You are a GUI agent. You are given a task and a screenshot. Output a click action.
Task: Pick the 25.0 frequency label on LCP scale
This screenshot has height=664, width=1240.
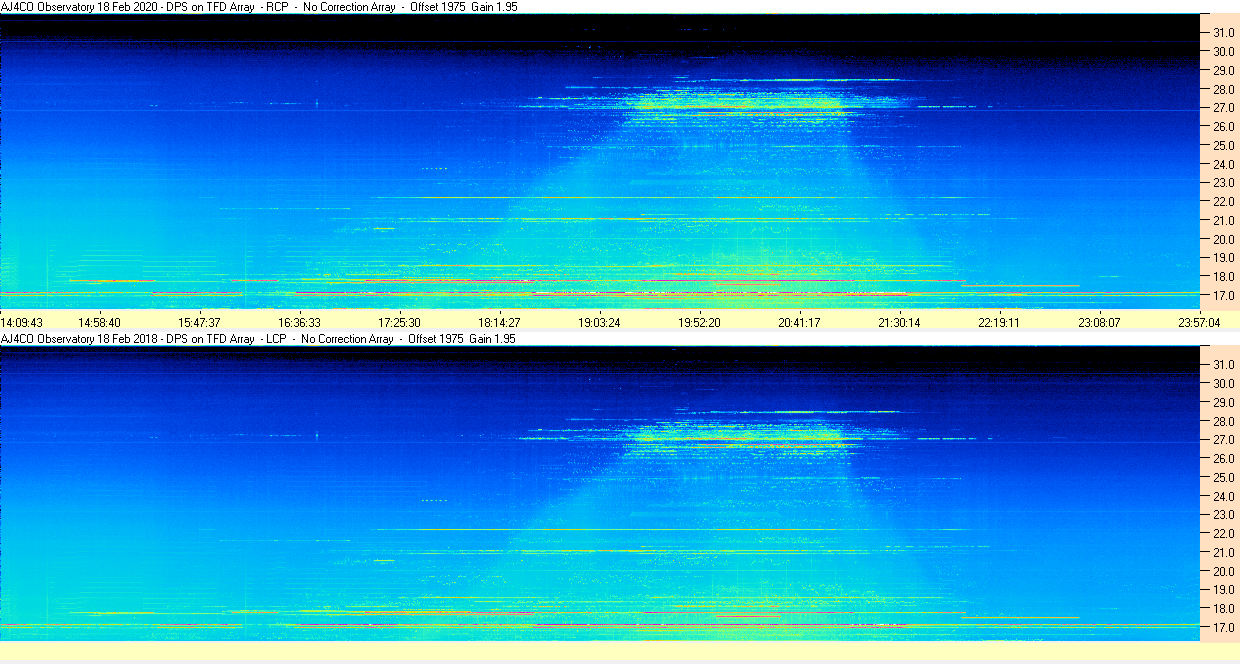[1224, 478]
